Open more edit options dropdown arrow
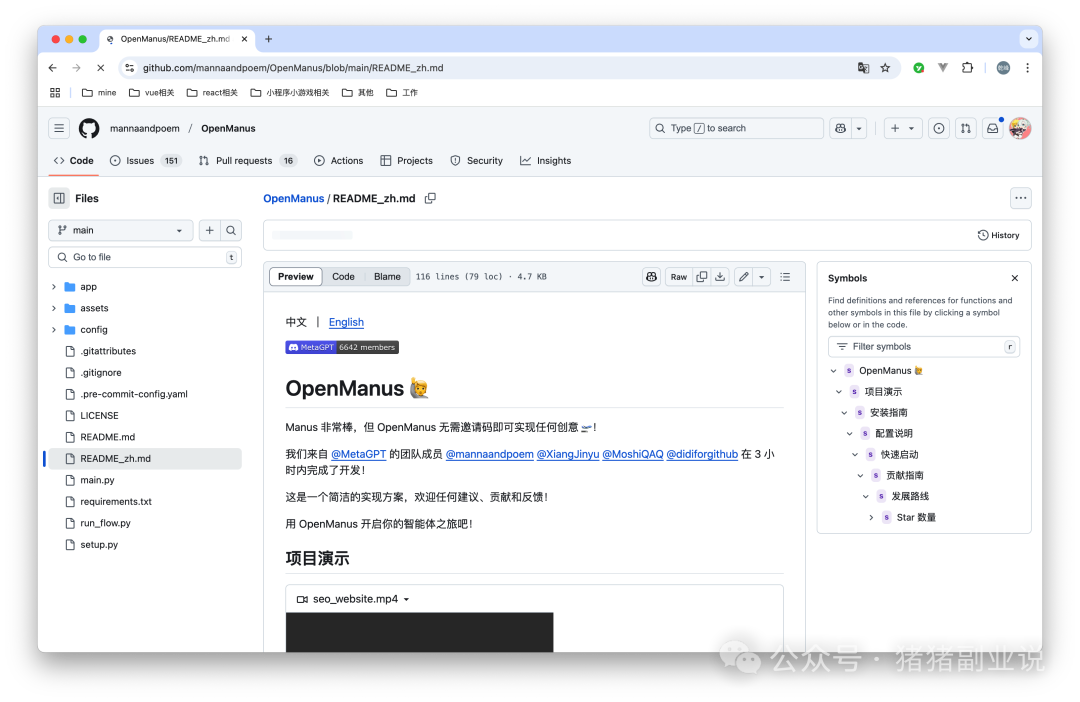The width and height of the screenshot is (1080, 702). click(762, 277)
